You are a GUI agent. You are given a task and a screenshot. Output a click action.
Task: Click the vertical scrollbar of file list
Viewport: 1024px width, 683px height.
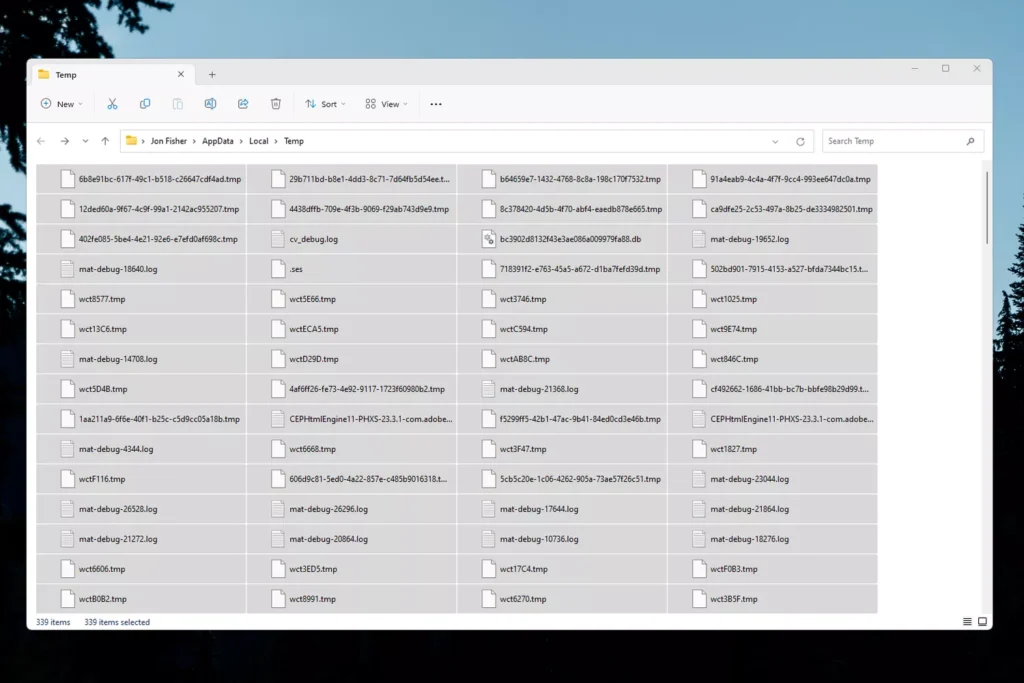[x=987, y=210]
